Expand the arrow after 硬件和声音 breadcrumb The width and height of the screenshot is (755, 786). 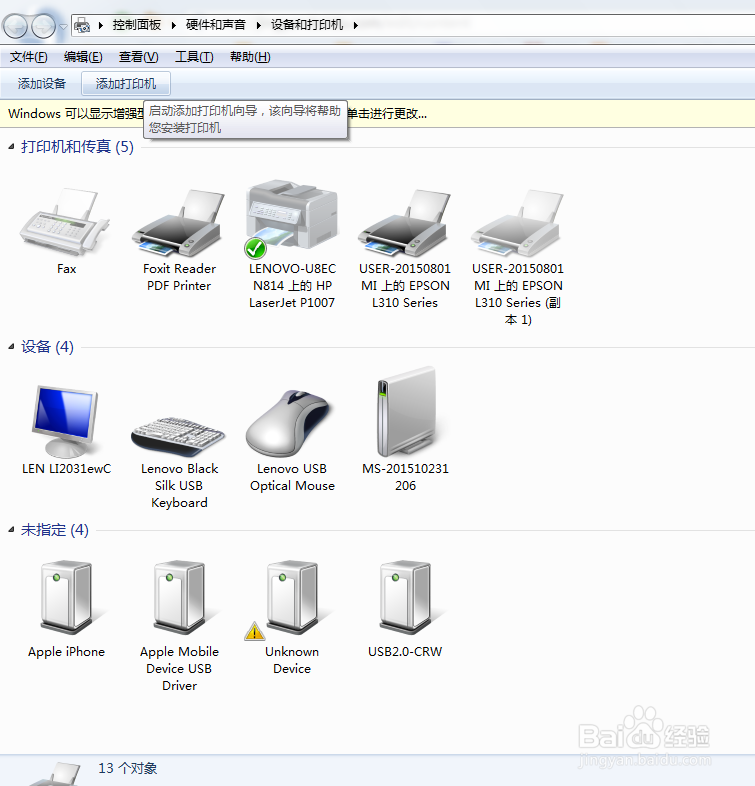click(259, 25)
